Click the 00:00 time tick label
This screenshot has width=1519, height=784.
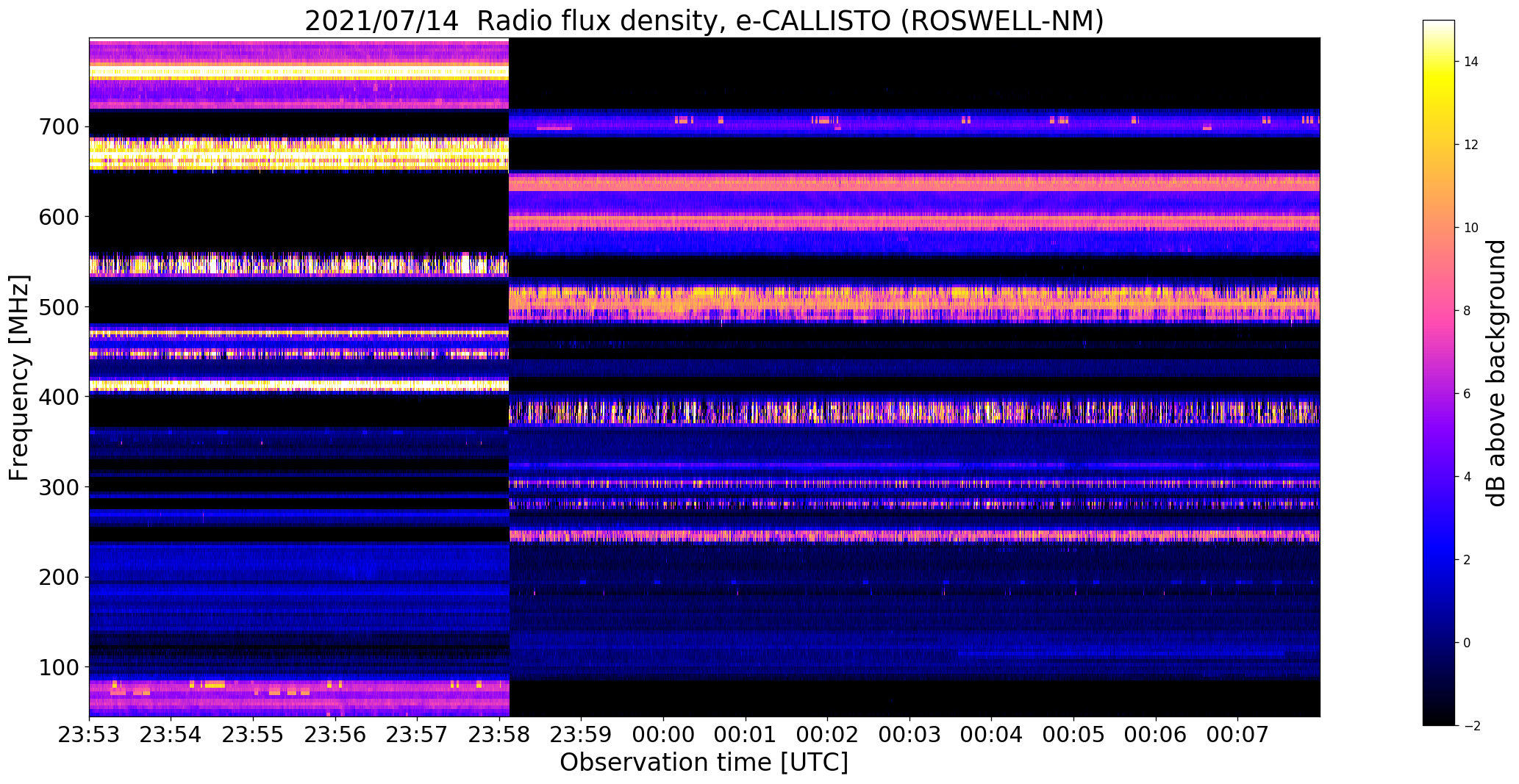pyautogui.click(x=664, y=734)
